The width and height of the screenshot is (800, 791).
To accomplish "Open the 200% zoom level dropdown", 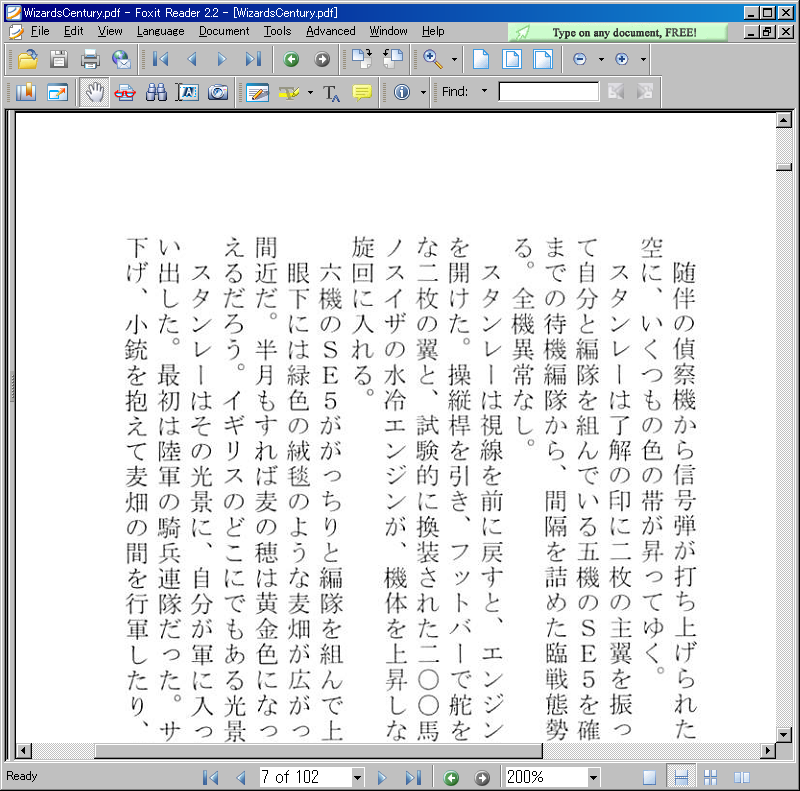I will click(593, 778).
